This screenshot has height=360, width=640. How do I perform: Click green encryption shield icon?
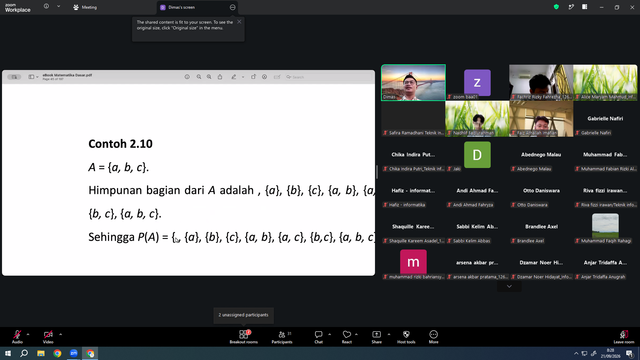pyautogui.click(x=556, y=7)
